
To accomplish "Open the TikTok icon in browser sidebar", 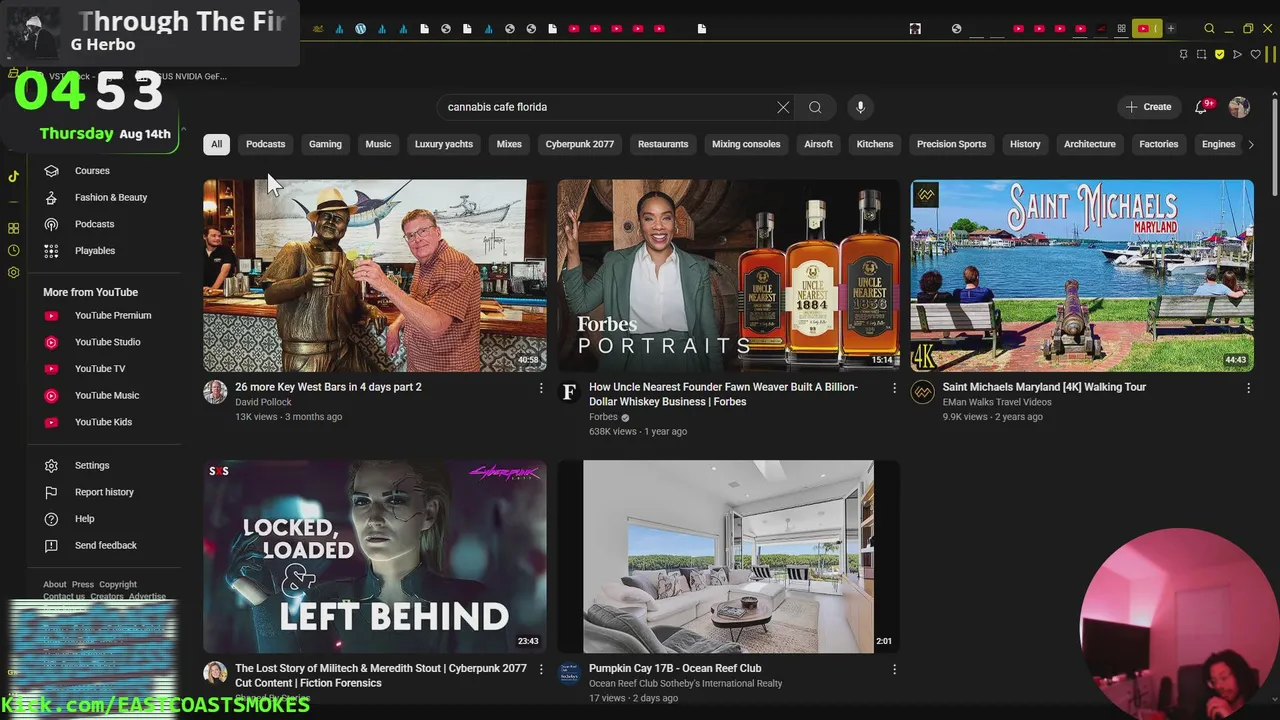I will [x=13, y=176].
